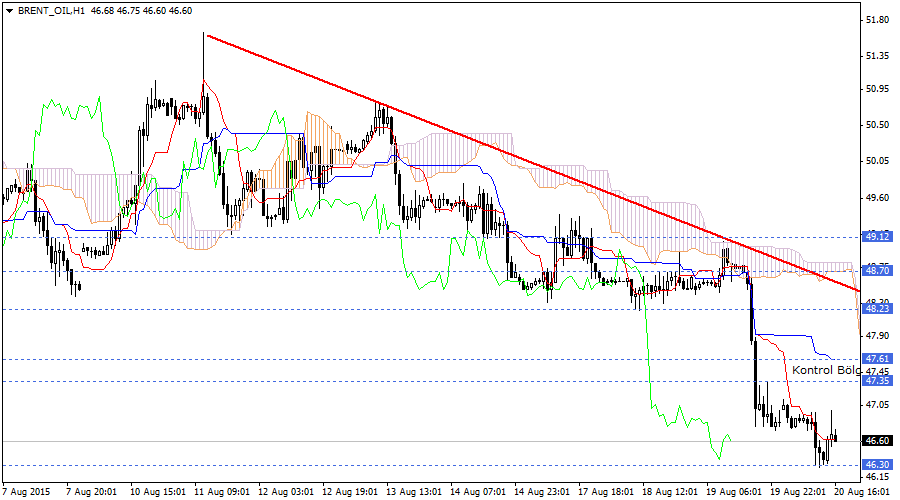Screen dimensions: 900x500
Task: Click the 11 Aug 09:01 time label
Action: pyautogui.click(x=222, y=492)
